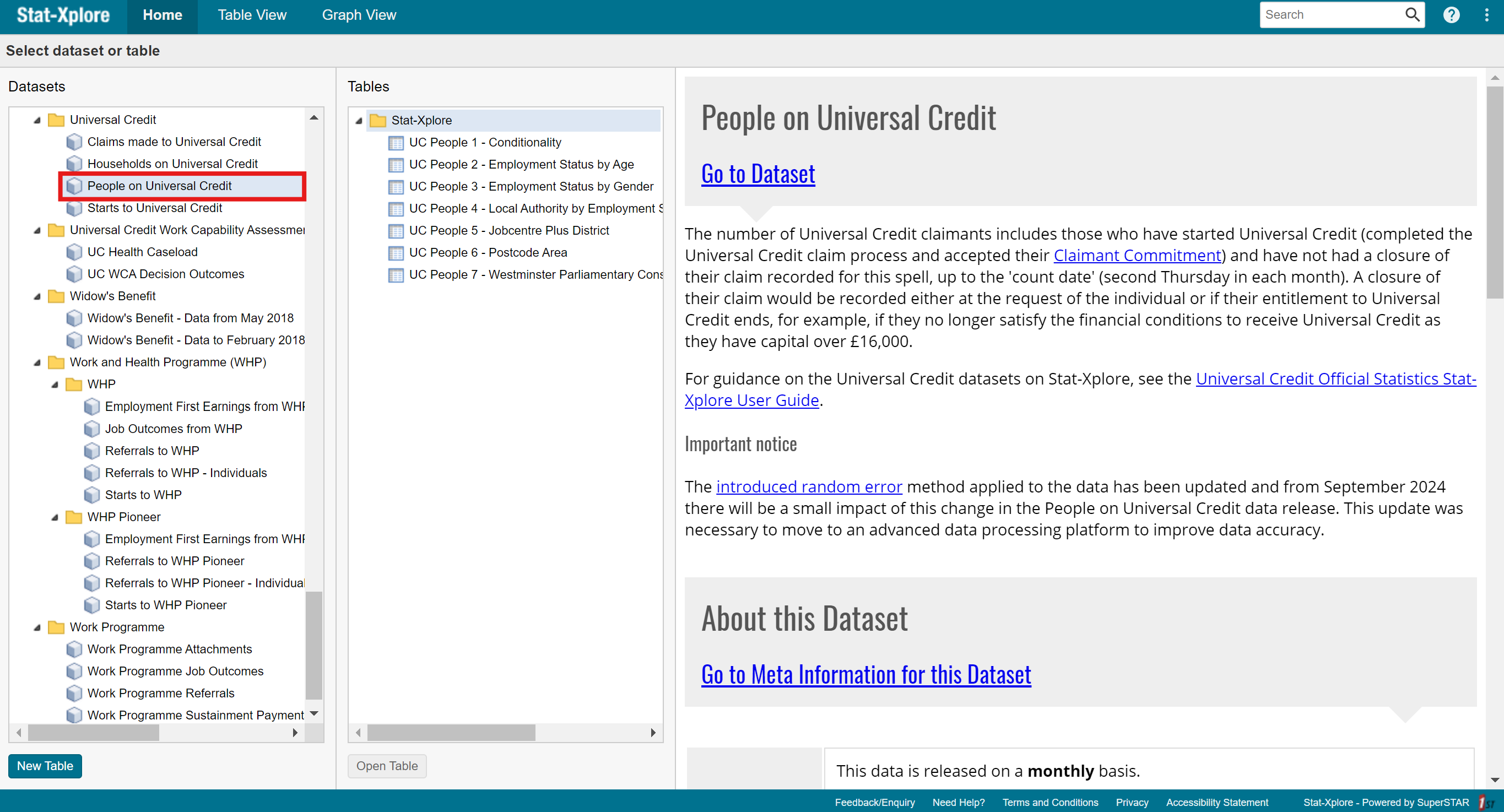1504x812 pixels.
Task: Switch to the Table View tab
Action: 252,15
